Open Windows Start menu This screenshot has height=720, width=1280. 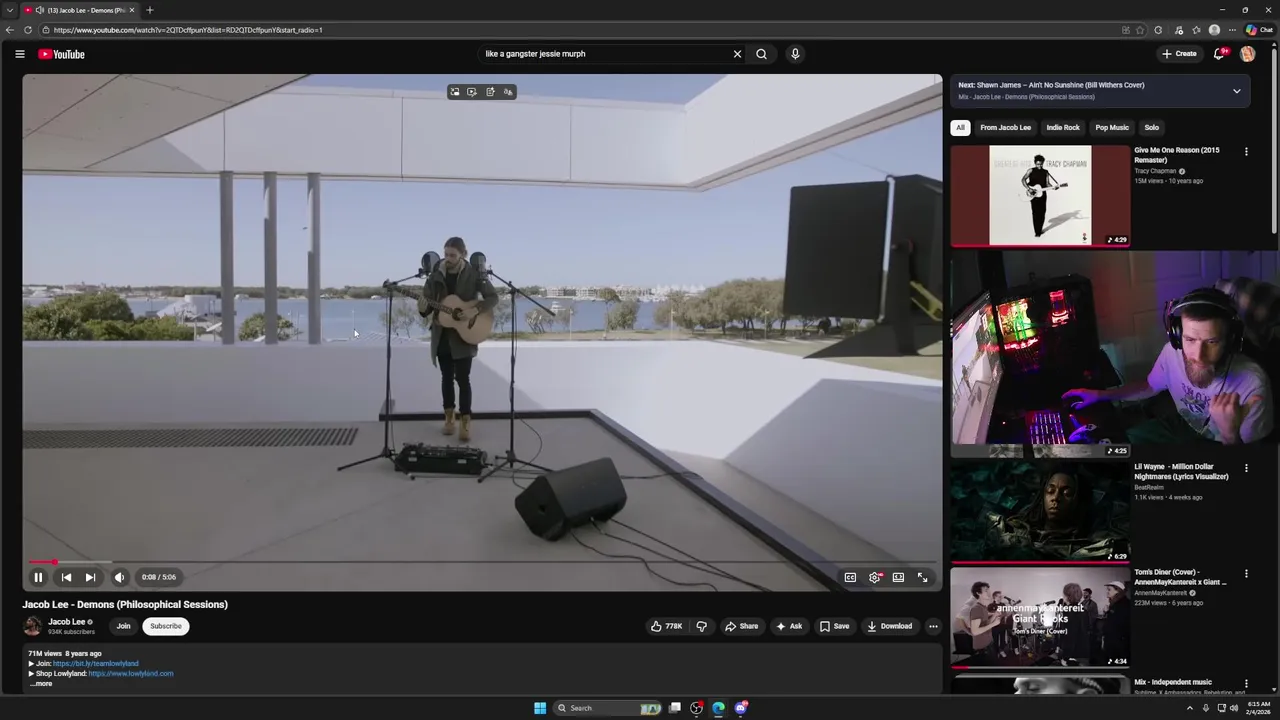pyautogui.click(x=540, y=708)
